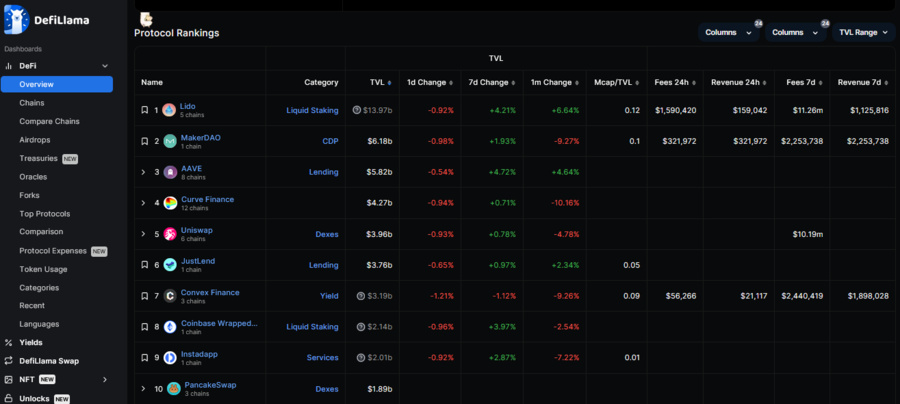
Task: Expand the Curve Finance row
Action: [143, 203]
